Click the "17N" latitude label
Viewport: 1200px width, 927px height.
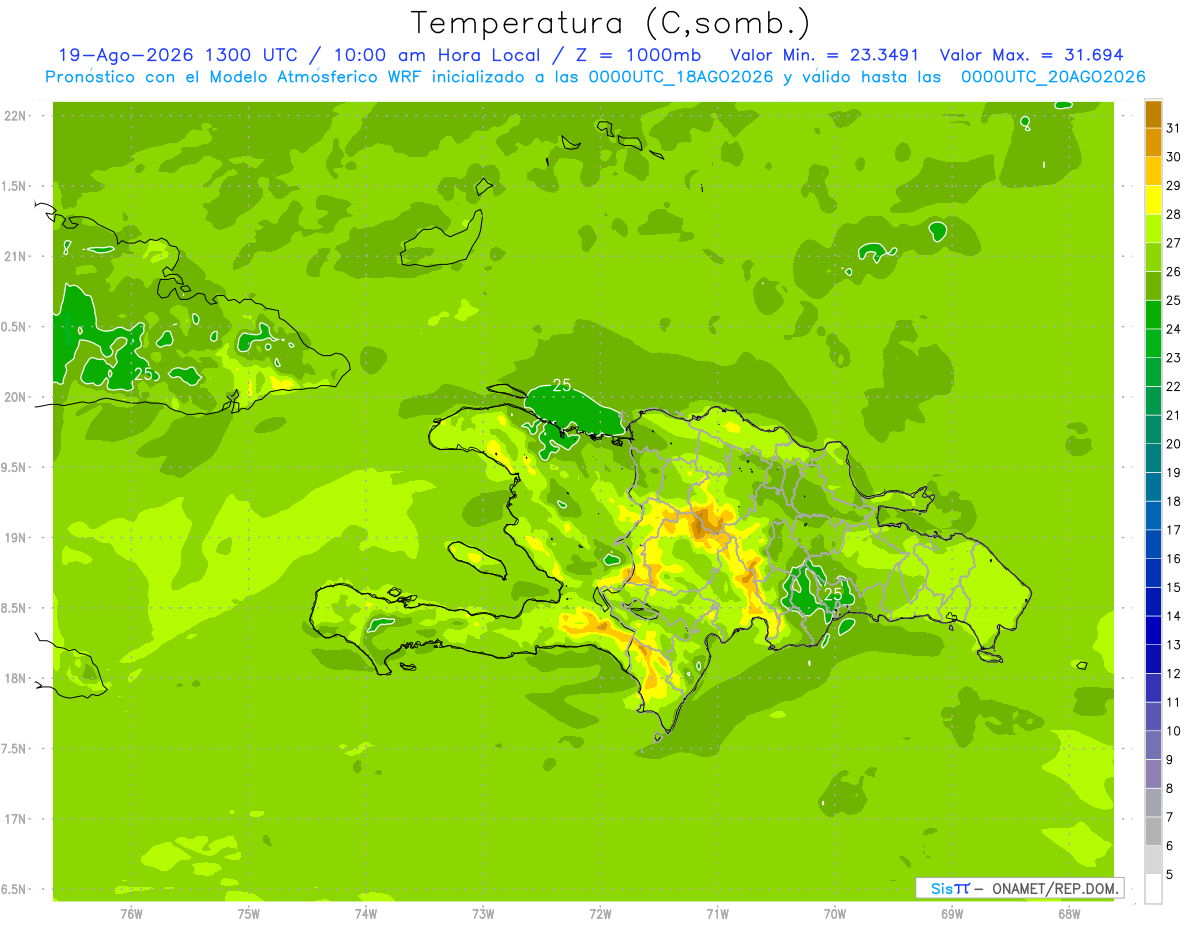tap(17, 819)
